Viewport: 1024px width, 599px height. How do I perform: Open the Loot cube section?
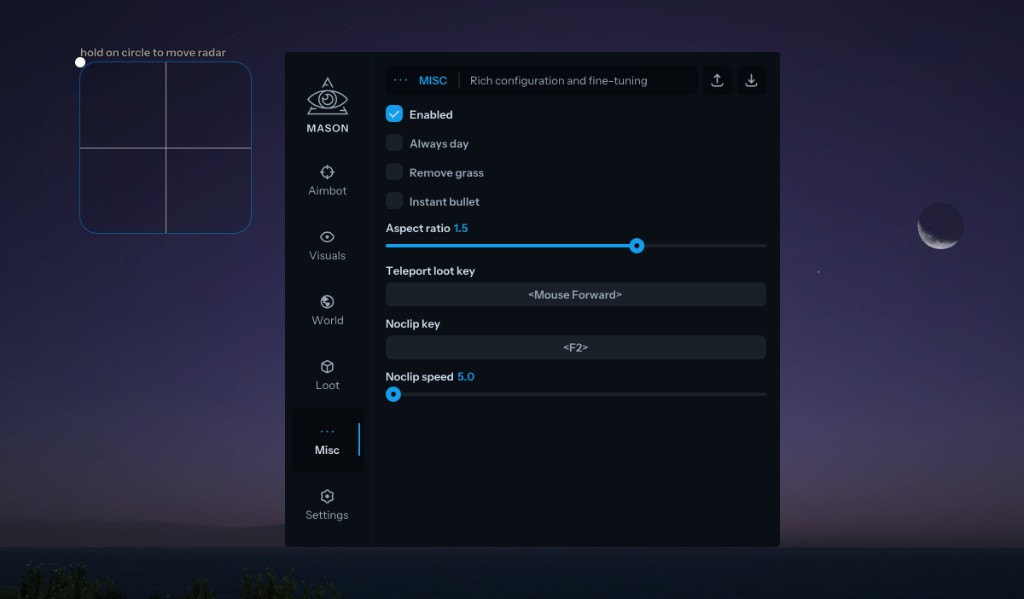pos(327,367)
